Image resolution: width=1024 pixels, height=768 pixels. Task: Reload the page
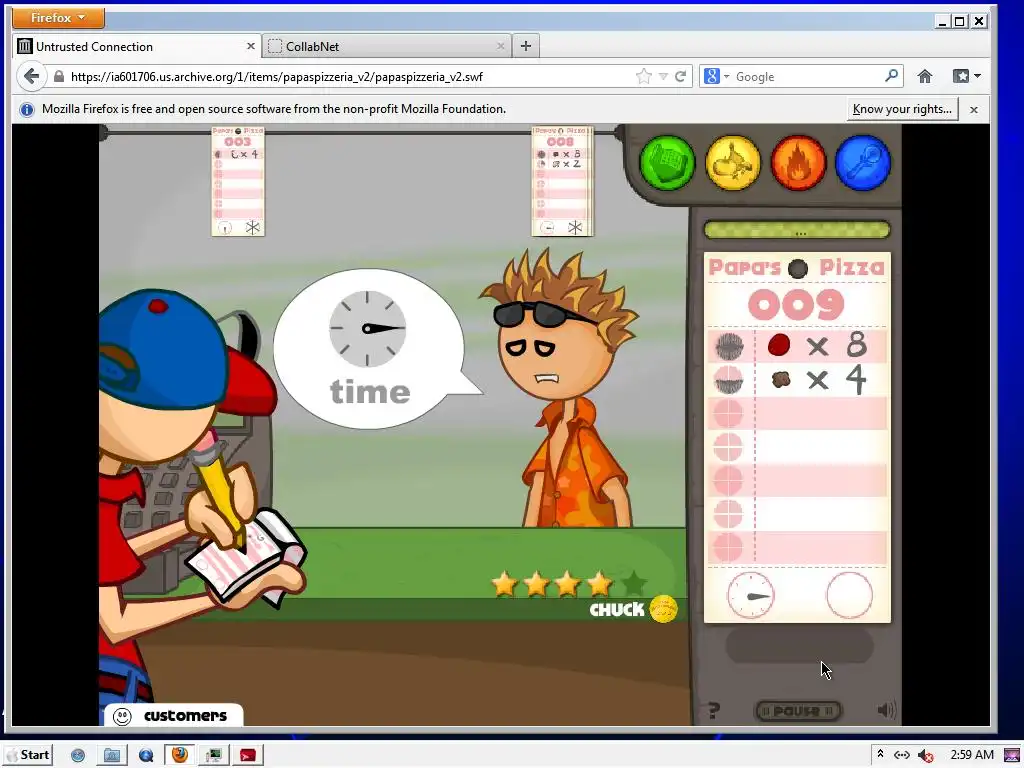[x=680, y=76]
